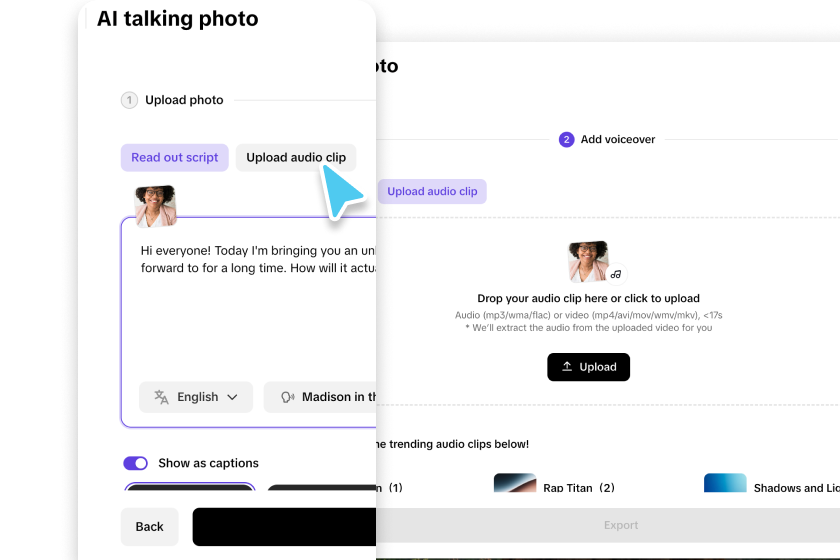Click the step 2 Add voiceover number icon

pyautogui.click(x=566, y=140)
